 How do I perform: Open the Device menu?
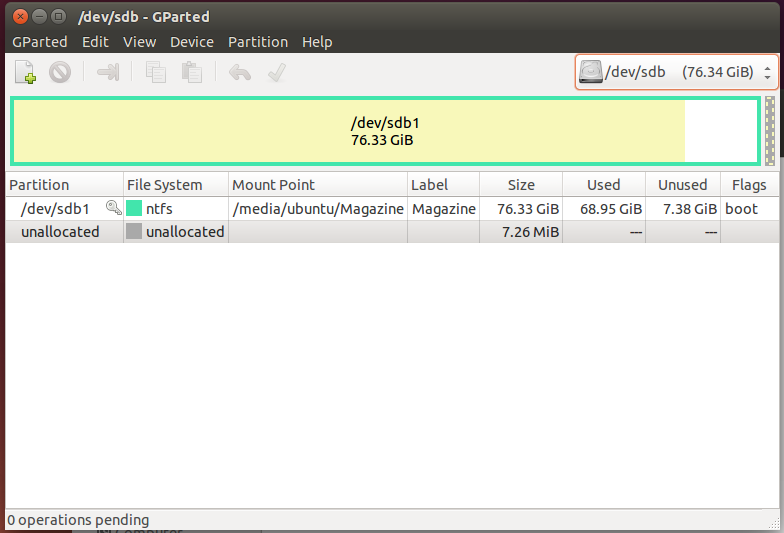pyautogui.click(x=192, y=42)
